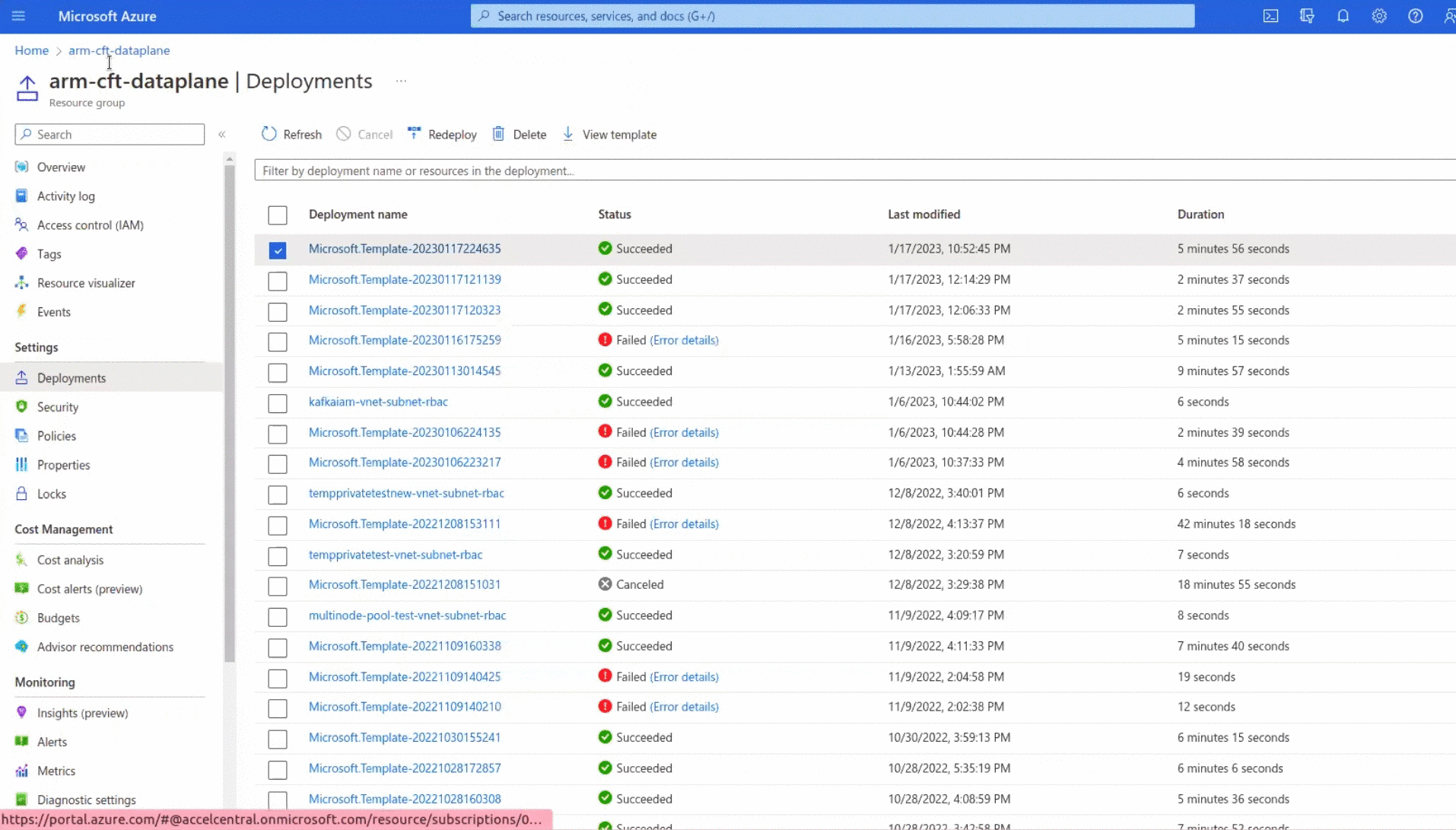Open Error details for Microsoft.Template-20221109140210

(x=684, y=707)
